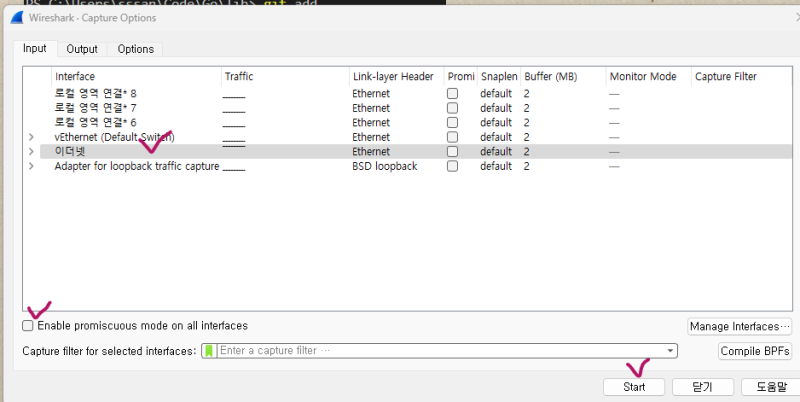Select the vEthernet (Default Switch) interface
The height and width of the screenshot is (402, 800).
(115, 137)
